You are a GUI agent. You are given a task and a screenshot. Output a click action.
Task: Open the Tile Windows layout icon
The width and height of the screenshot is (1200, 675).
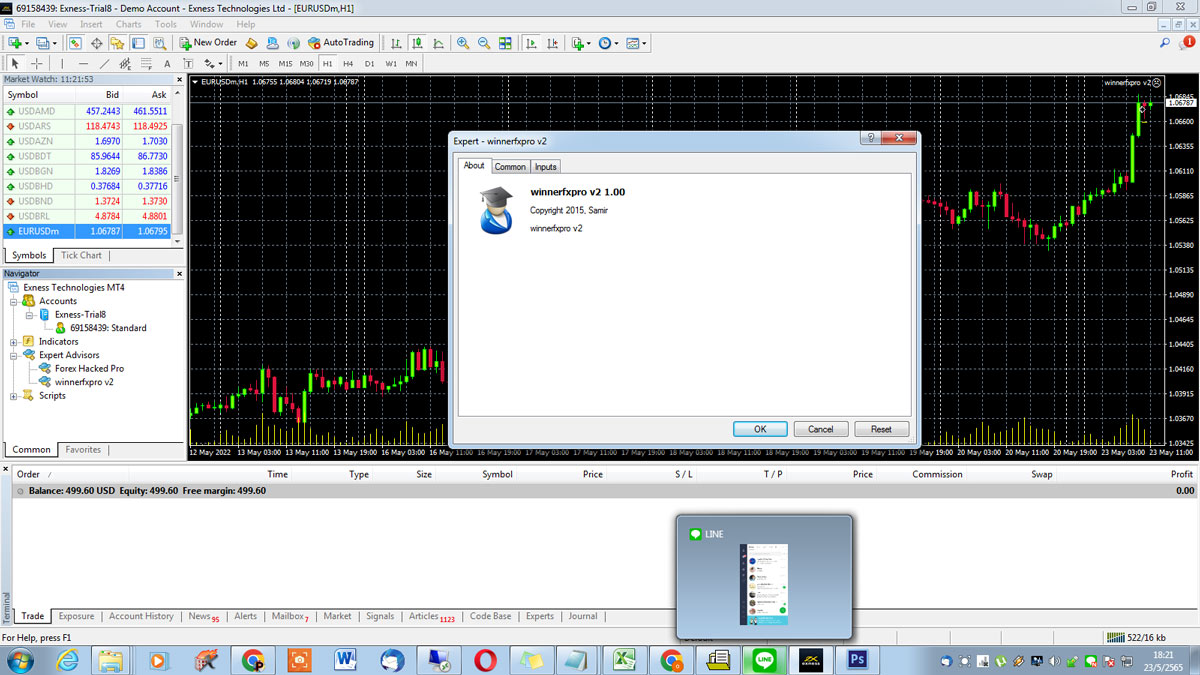pos(505,43)
